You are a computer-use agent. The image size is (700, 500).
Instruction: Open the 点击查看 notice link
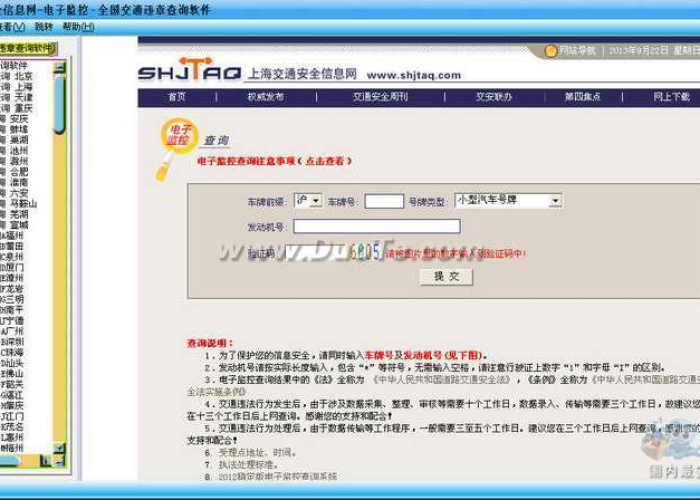325,161
